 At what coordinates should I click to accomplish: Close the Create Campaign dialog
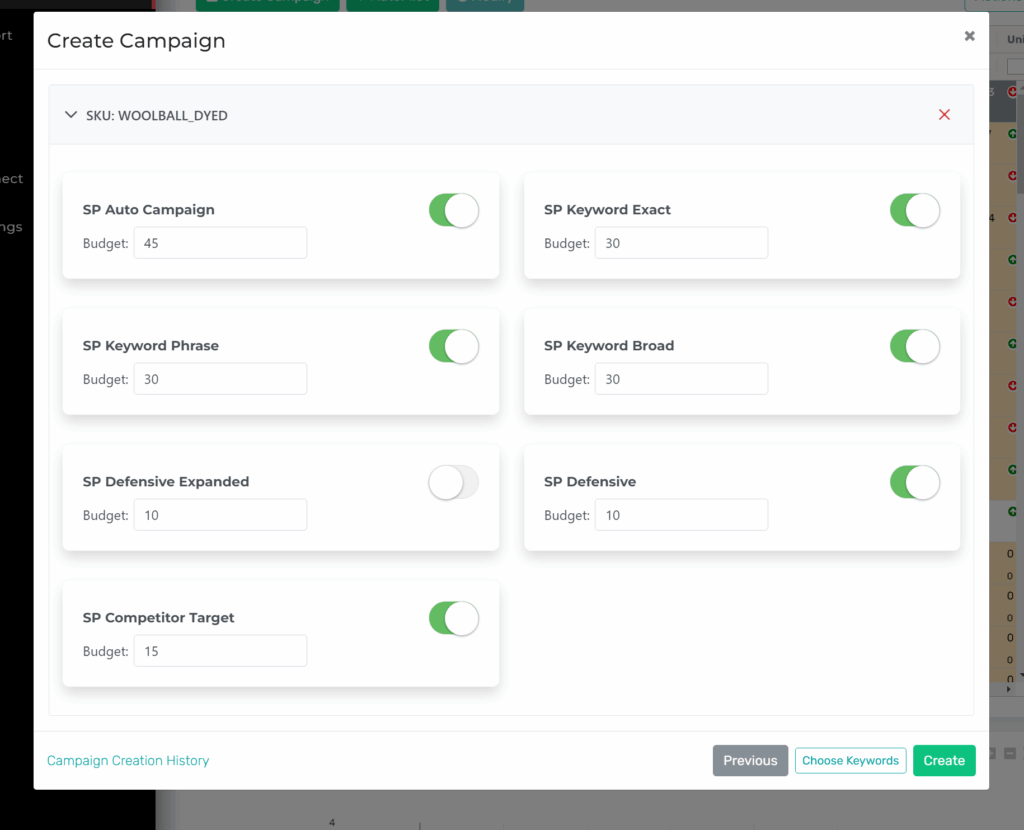point(969,36)
